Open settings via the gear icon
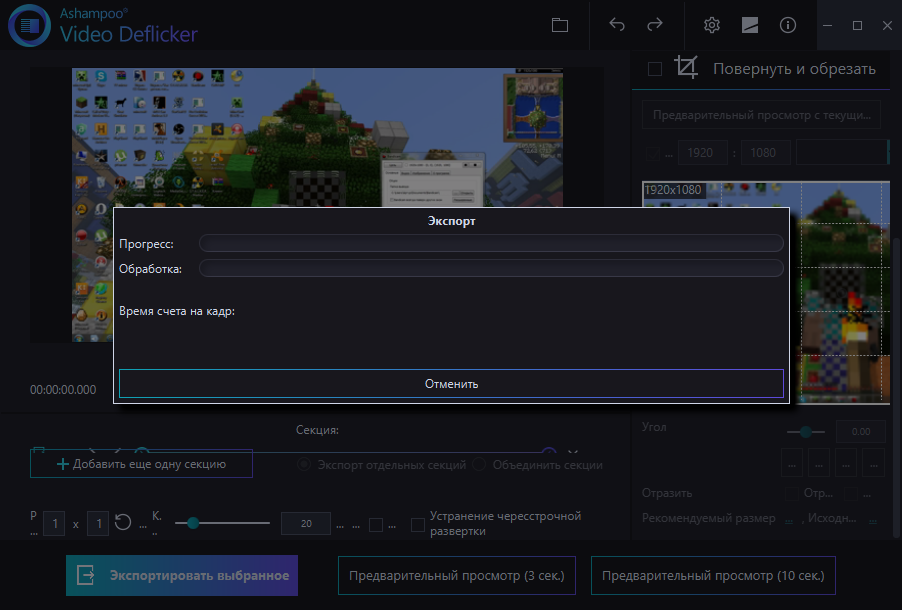 712,25
